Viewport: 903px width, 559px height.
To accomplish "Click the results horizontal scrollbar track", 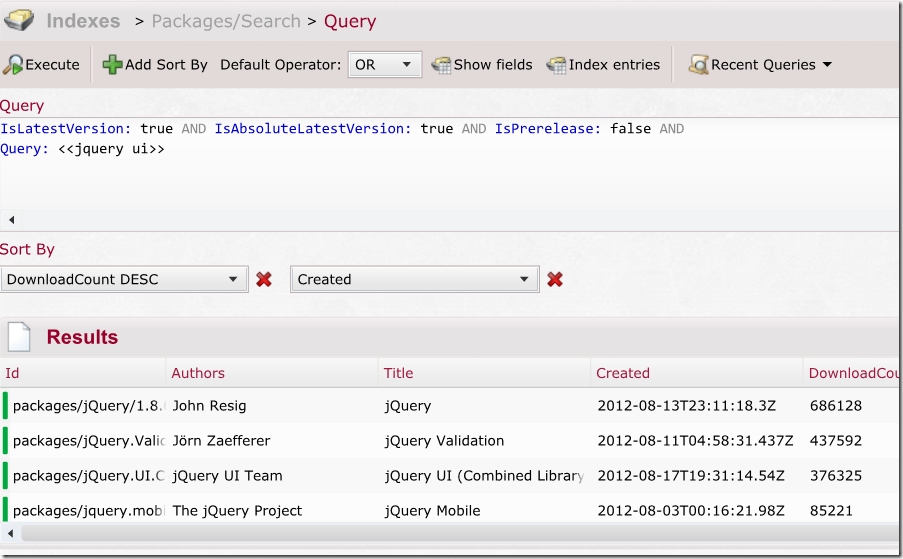I will [x=460, y=533].
